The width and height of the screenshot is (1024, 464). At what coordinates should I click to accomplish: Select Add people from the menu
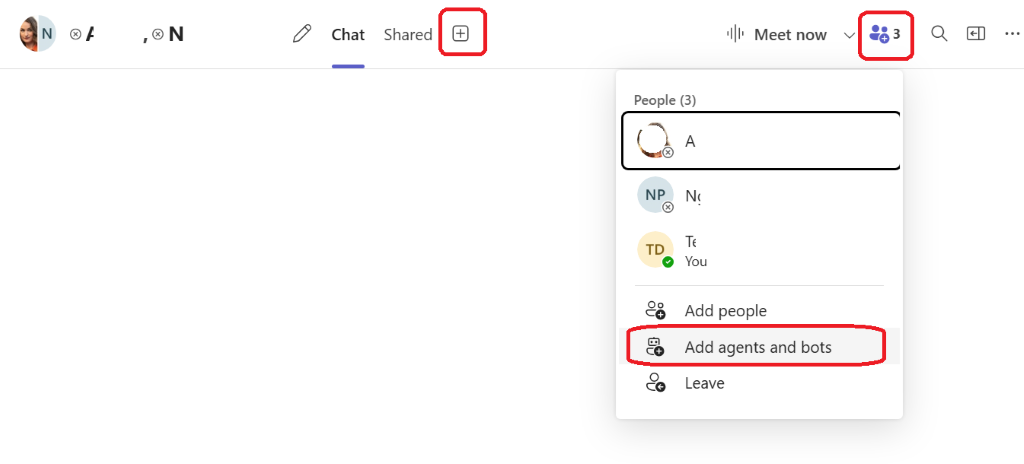coord(726,311)
